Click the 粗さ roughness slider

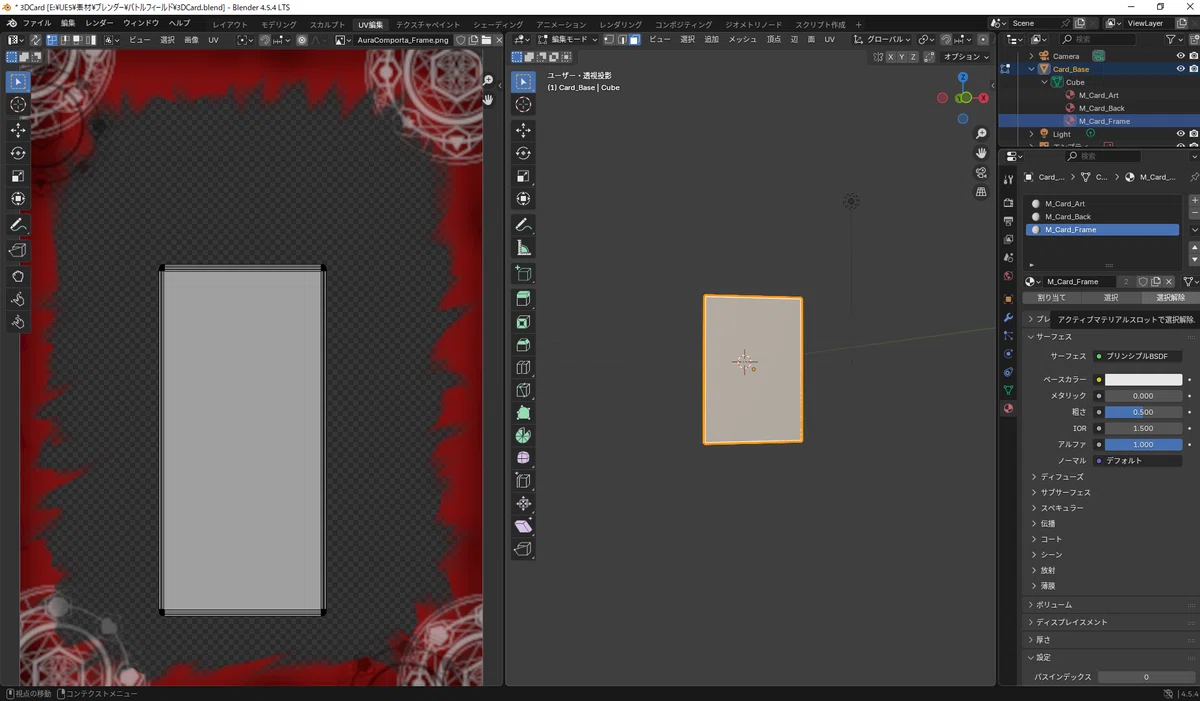1143,412
